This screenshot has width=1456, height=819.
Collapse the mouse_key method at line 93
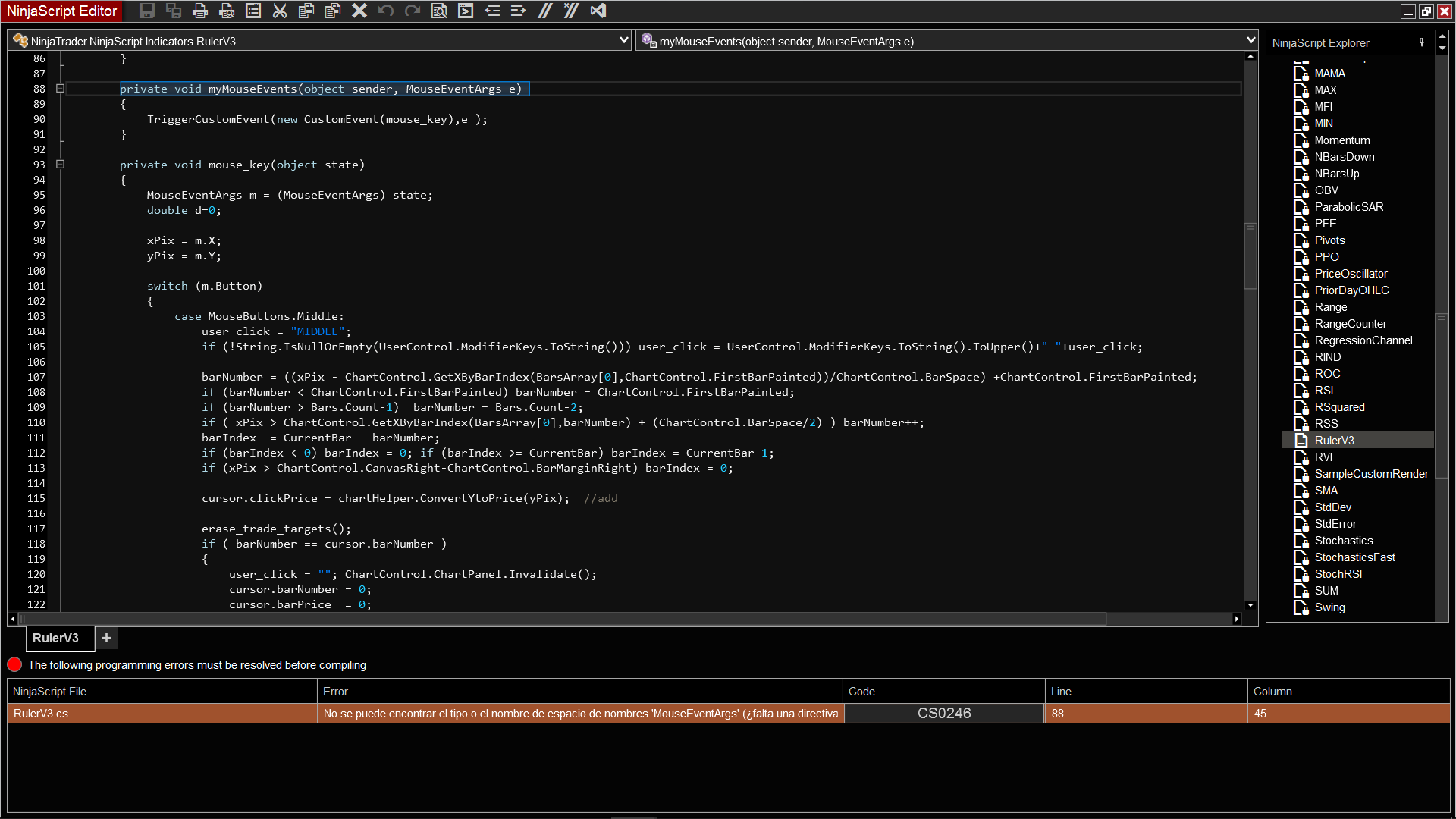61,165
